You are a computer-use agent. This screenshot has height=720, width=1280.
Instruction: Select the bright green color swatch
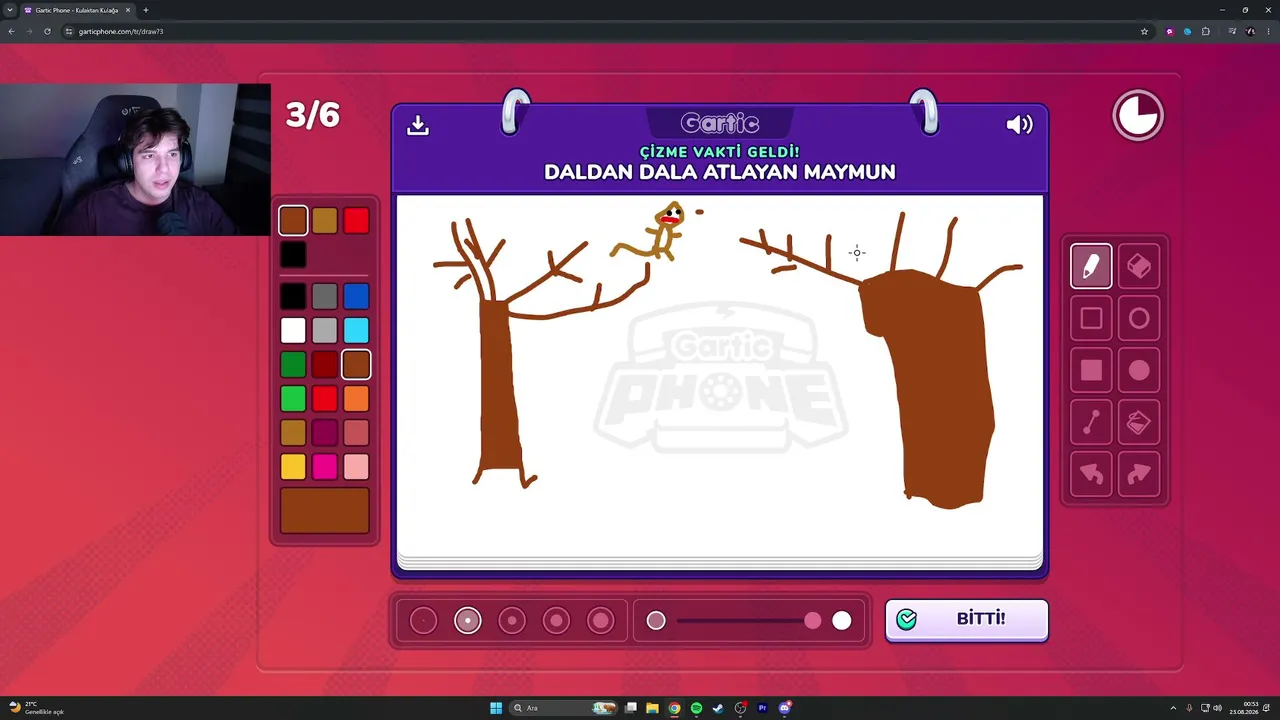tap(293, 399)
